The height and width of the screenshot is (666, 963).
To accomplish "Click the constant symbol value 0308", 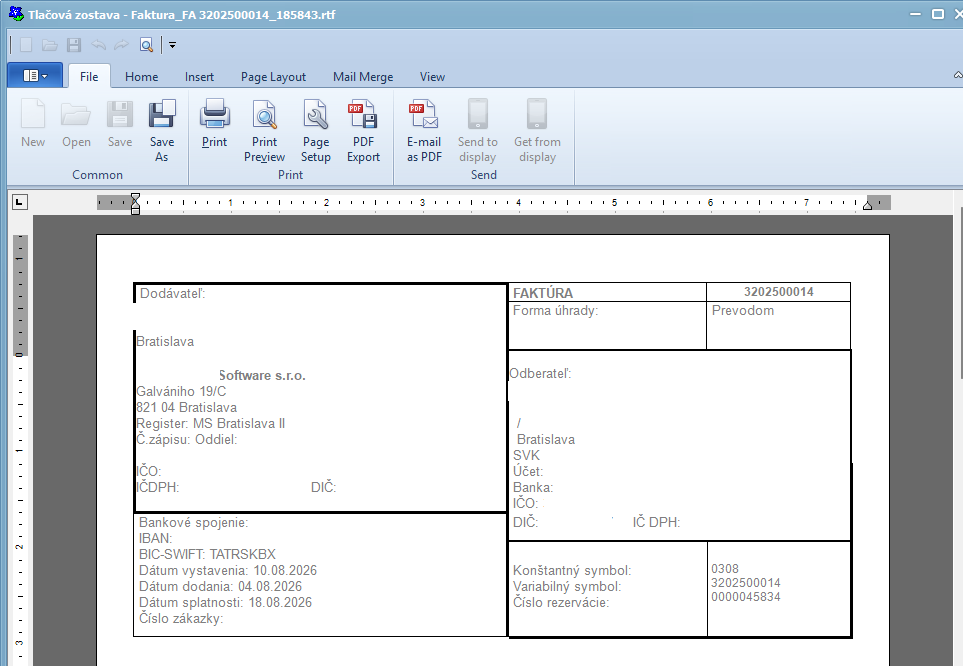I will pos(725,569).
